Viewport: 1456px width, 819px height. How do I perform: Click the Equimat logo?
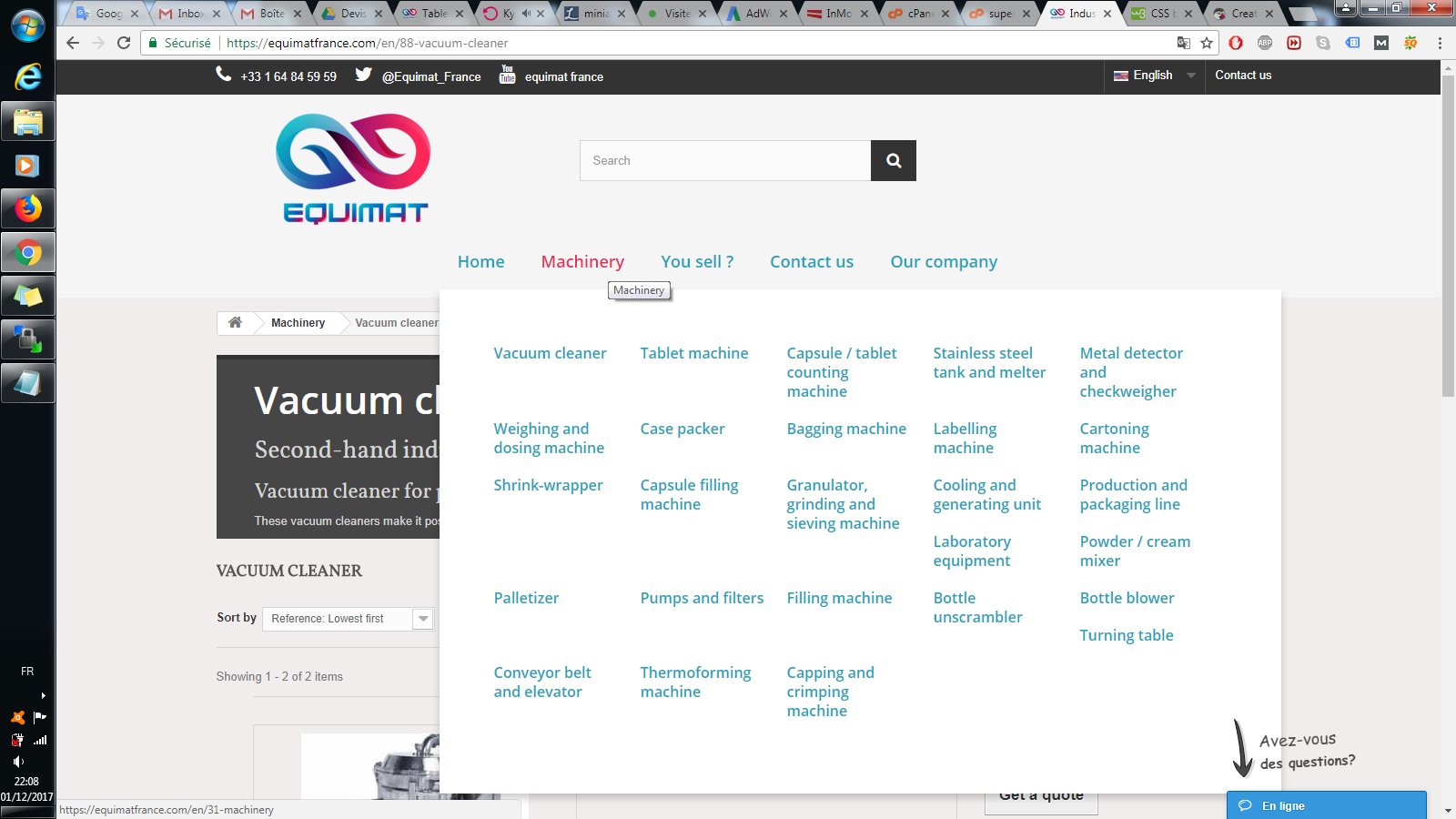353,169
